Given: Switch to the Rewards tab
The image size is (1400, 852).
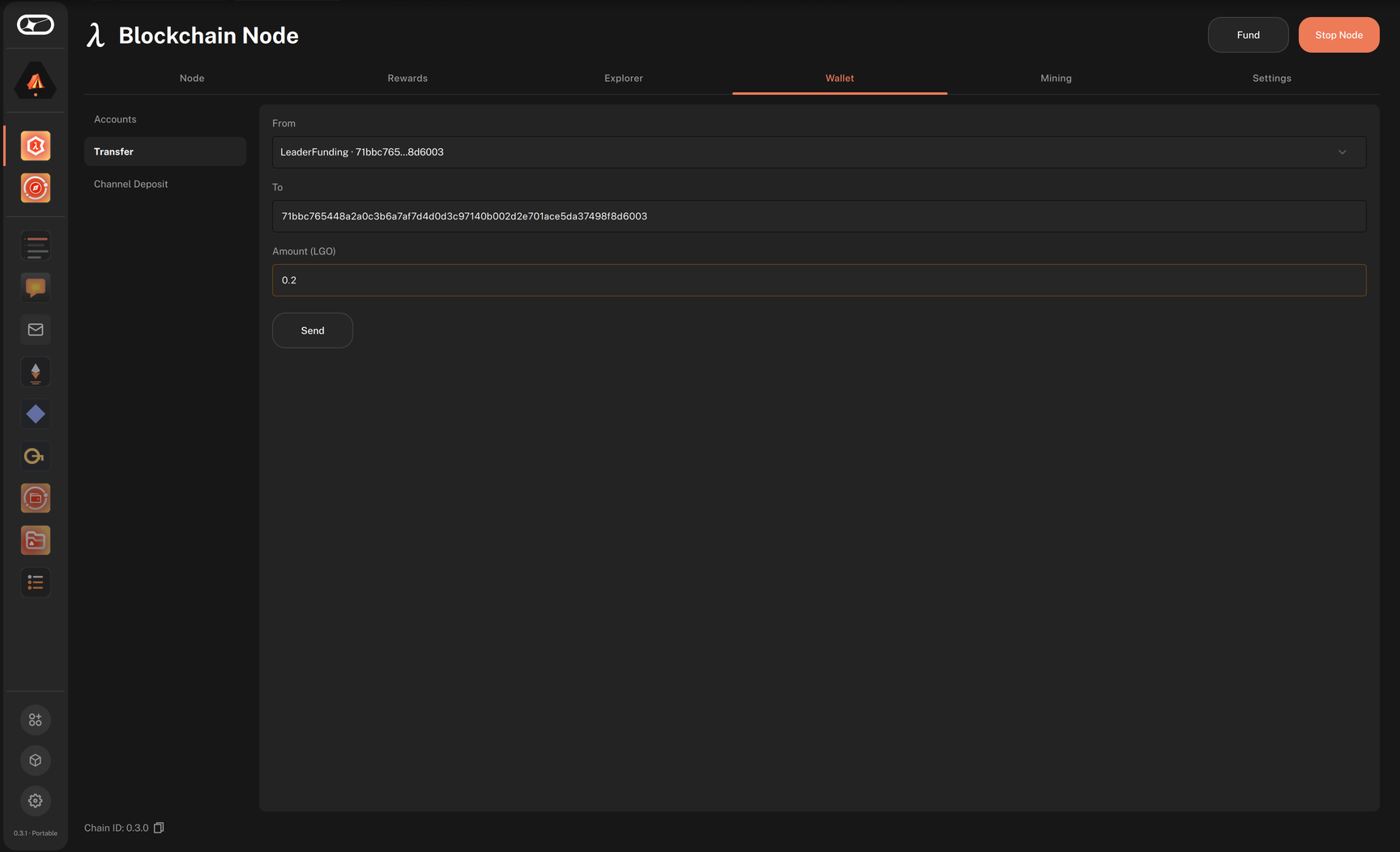Looking at the screenshot, I should point(408,79).
